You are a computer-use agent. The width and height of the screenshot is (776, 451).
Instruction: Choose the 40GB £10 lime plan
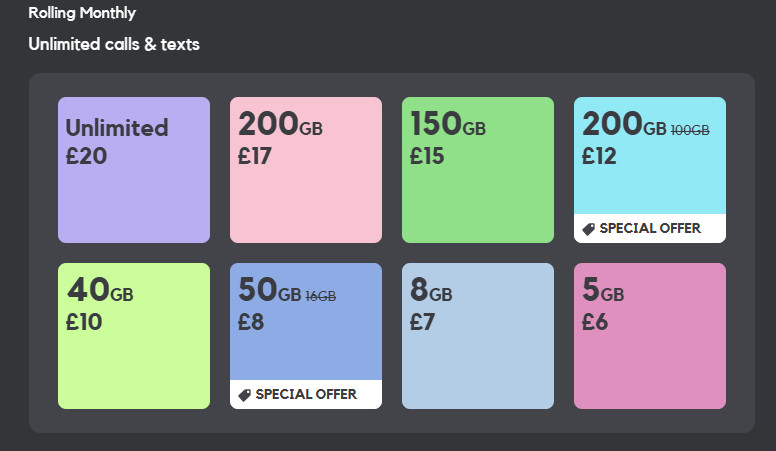(x=134, y=336)
